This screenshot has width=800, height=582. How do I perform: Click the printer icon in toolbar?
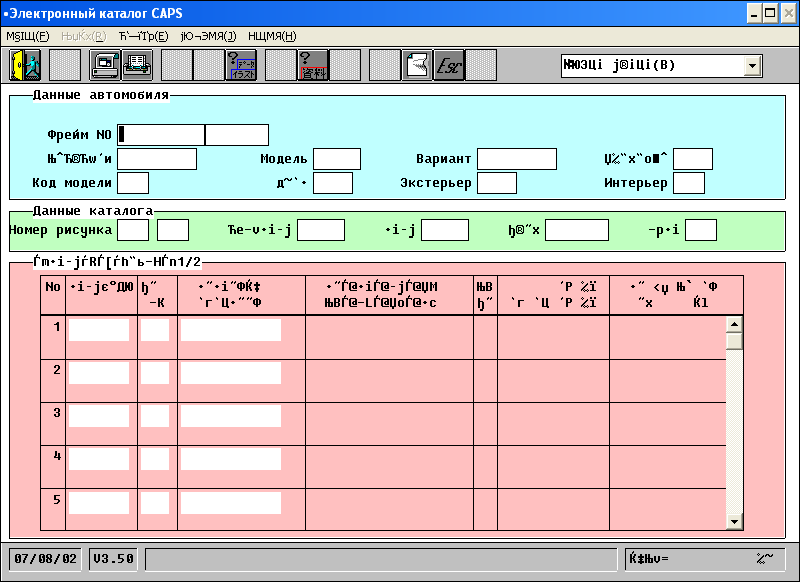point(137,66)
